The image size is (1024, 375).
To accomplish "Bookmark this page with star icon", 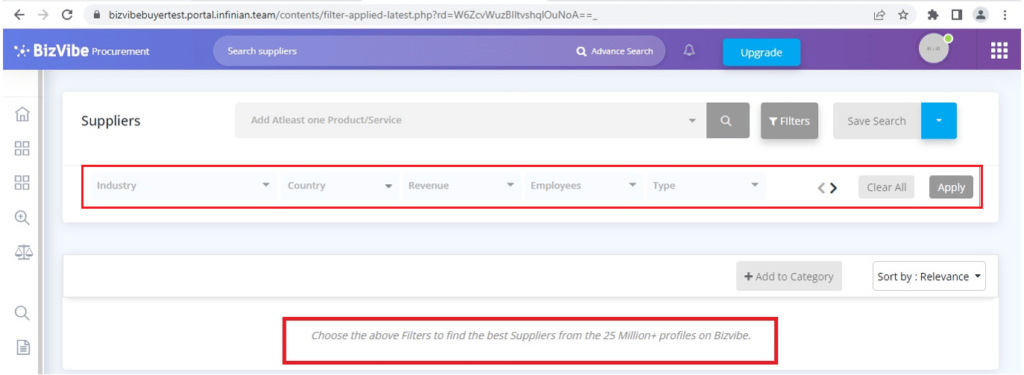I will (x=903, y=14).
